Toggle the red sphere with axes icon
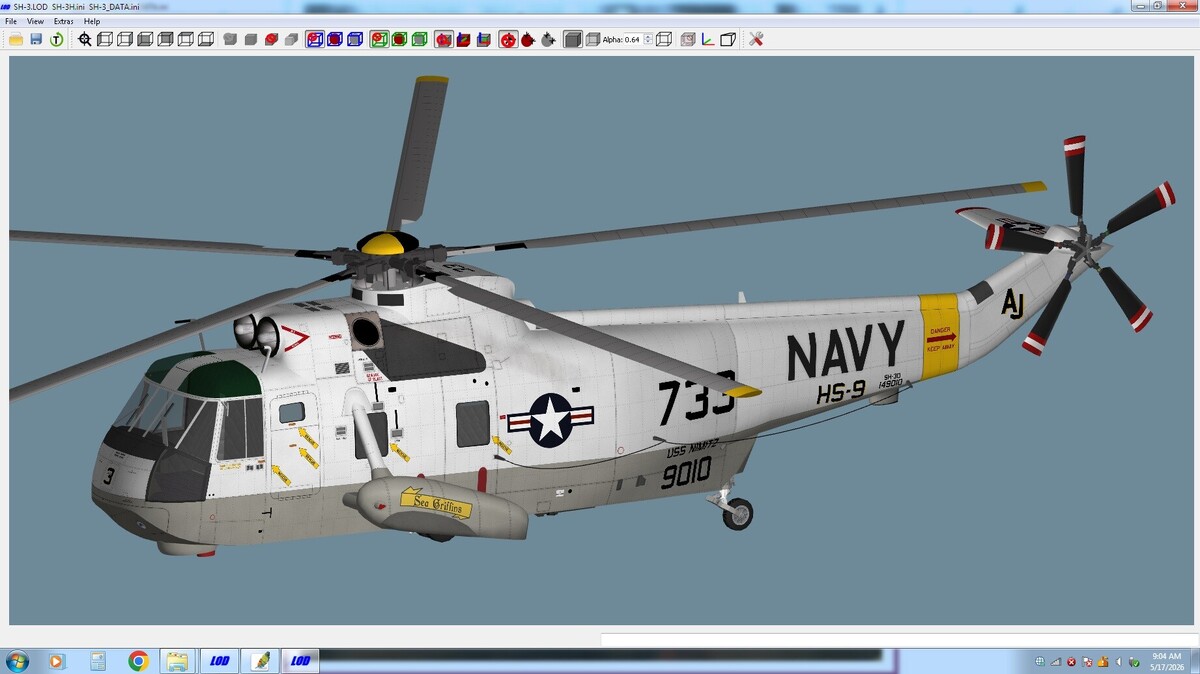Screen dimensions: 1200x674 (444, 39)
